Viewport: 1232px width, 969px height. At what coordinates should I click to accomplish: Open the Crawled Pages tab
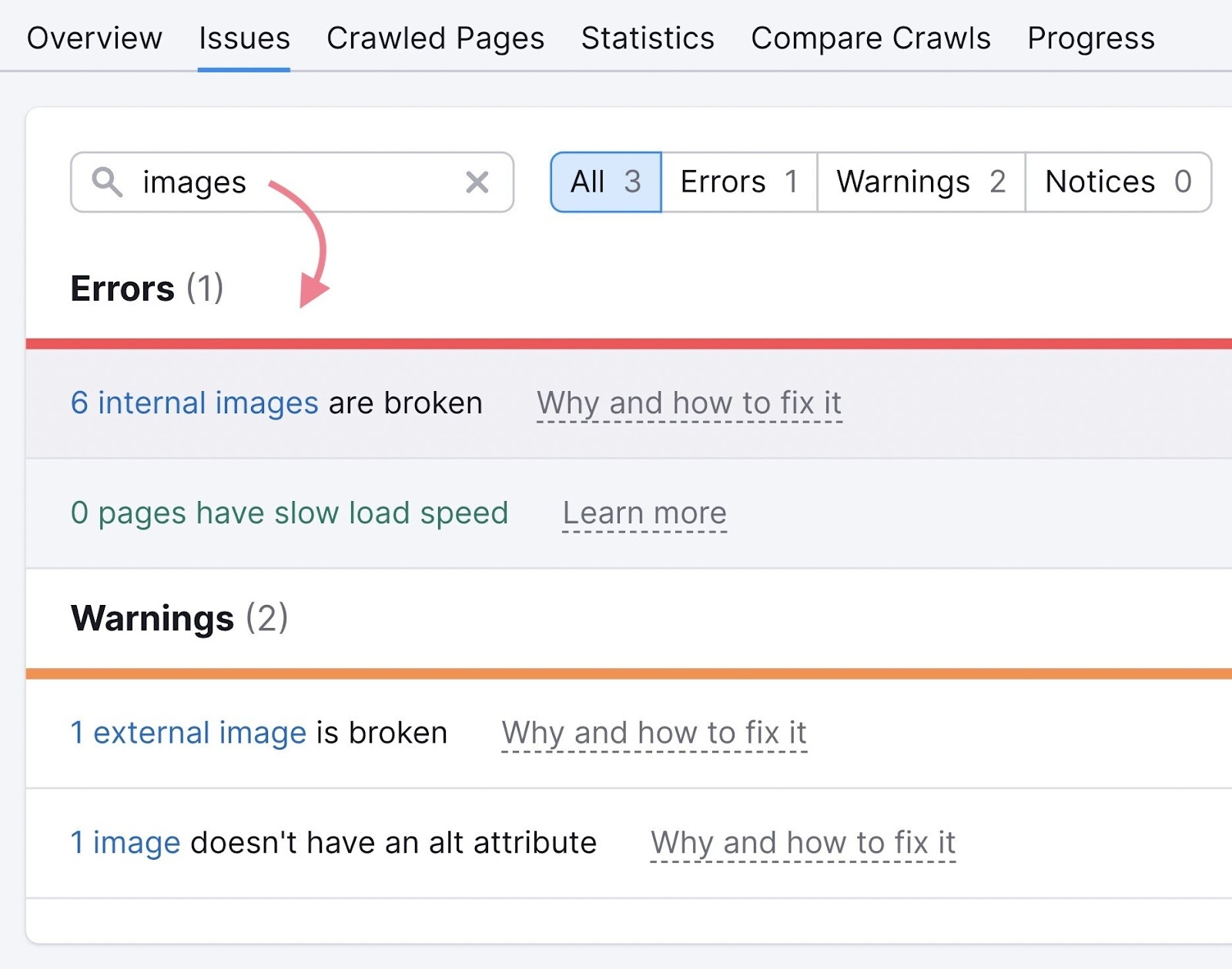point(436,38)
